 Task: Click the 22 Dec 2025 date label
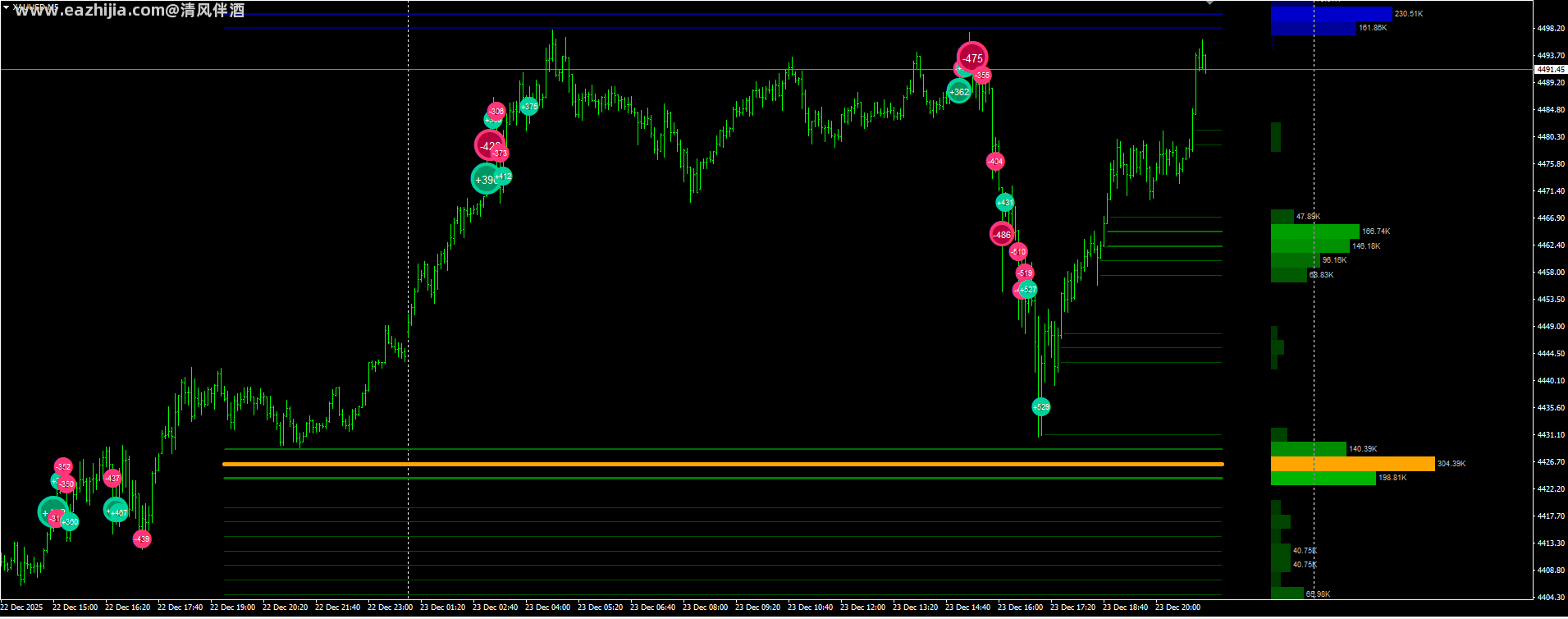22,608
